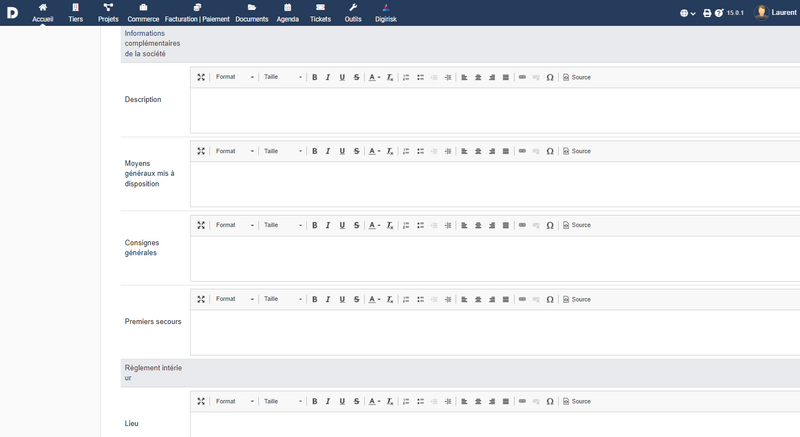Switch Moyens généraux editor to Source
The height and width of the screenshot is (437, 800).
[x=577, y=151]
